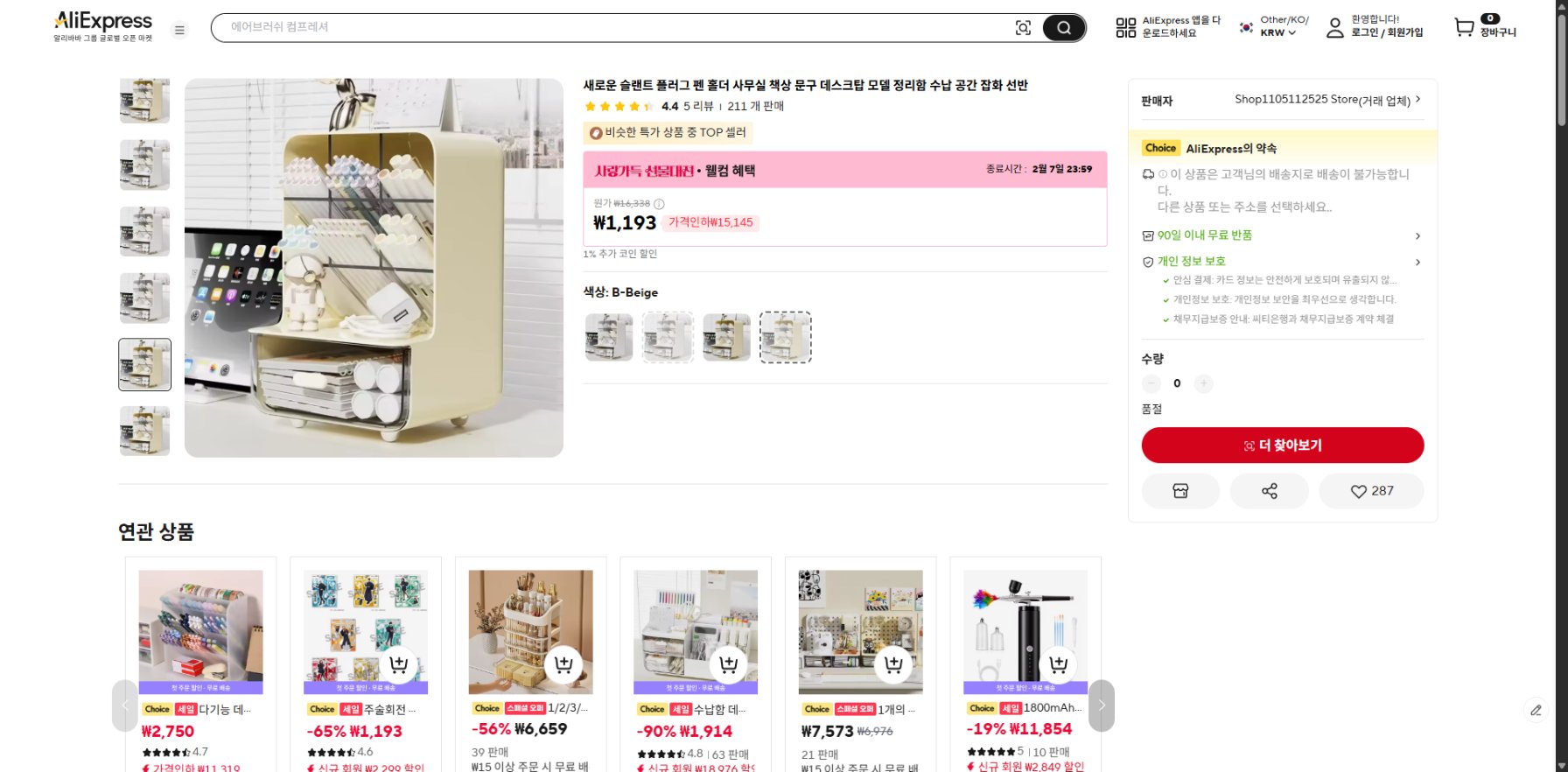Image resolution: width=1568 pixels, height=772 pixels.
Task: Click the magnifier search icon
Action: pyautogui.click(x=1063, y=27)
